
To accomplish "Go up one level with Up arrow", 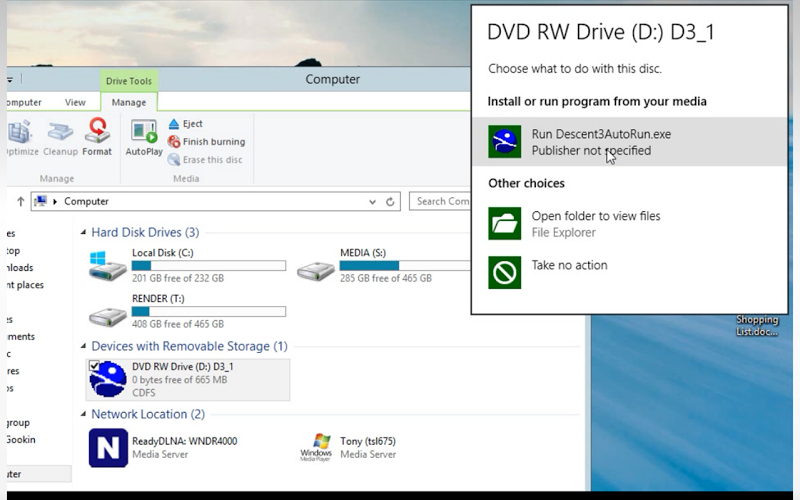I will tap(20, 201).
